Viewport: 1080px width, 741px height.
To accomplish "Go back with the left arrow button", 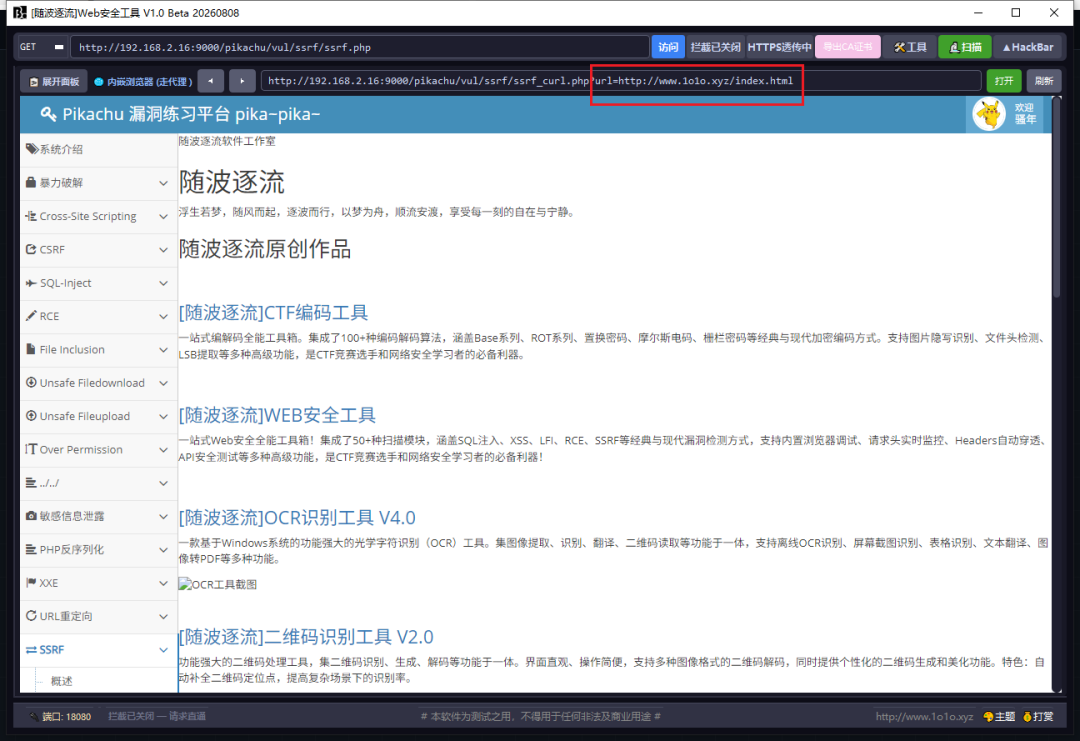I will (211, 81).
